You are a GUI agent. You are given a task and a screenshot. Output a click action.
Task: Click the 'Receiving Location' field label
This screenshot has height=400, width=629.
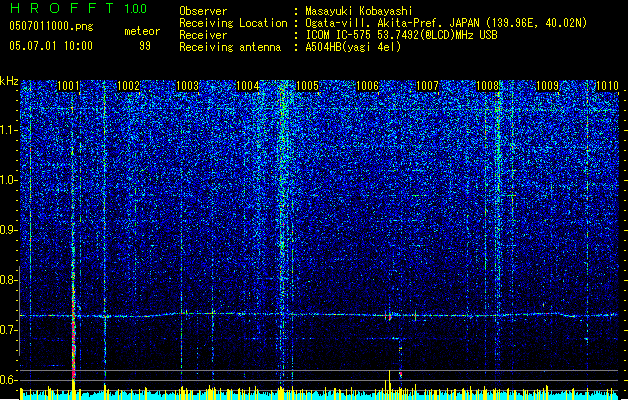point(233,23)
